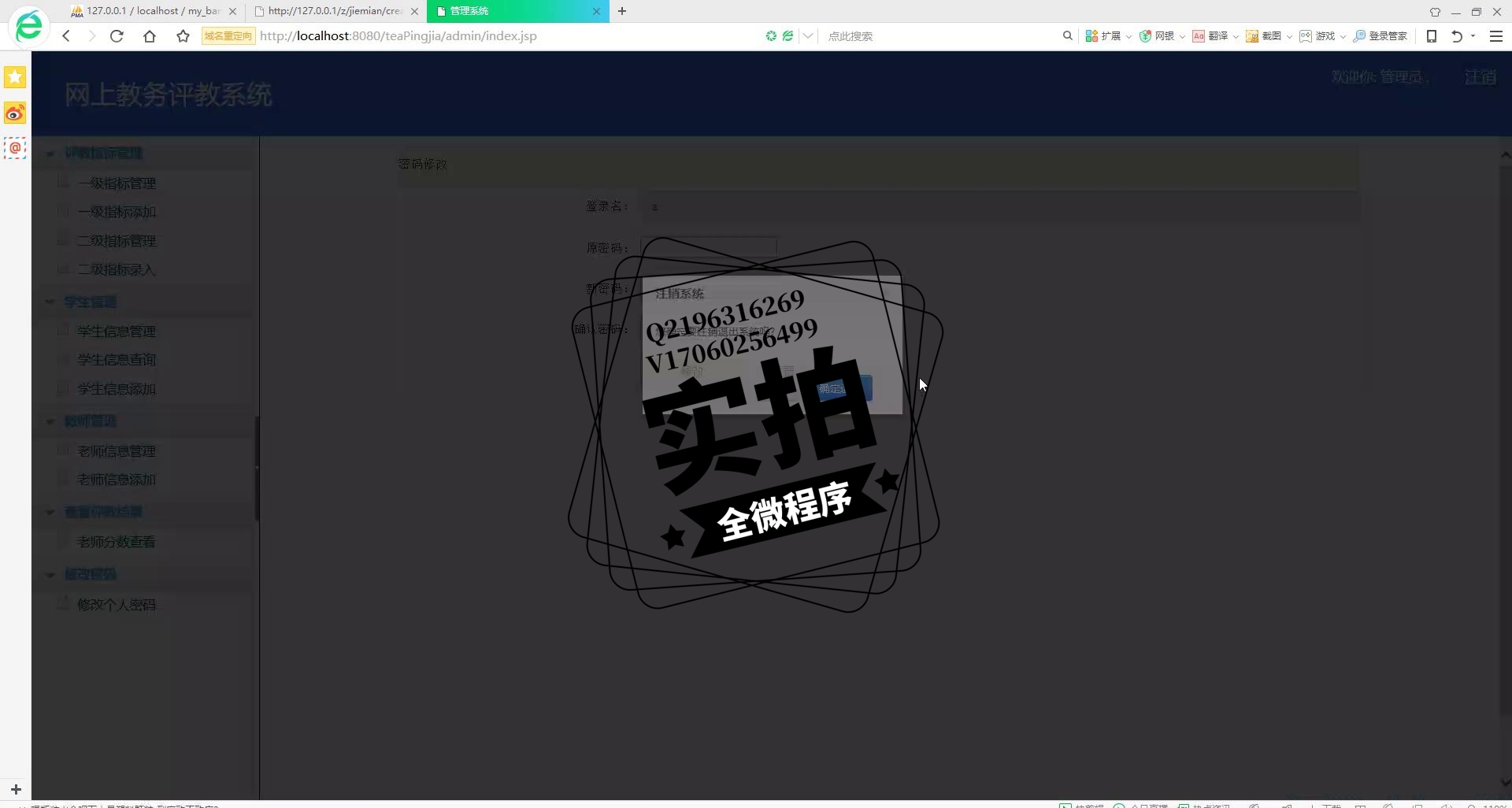Viewport: 1512px width, 808px height.
Task: Collapse the 查看评教结果 tree section
Action: (50, 512)
